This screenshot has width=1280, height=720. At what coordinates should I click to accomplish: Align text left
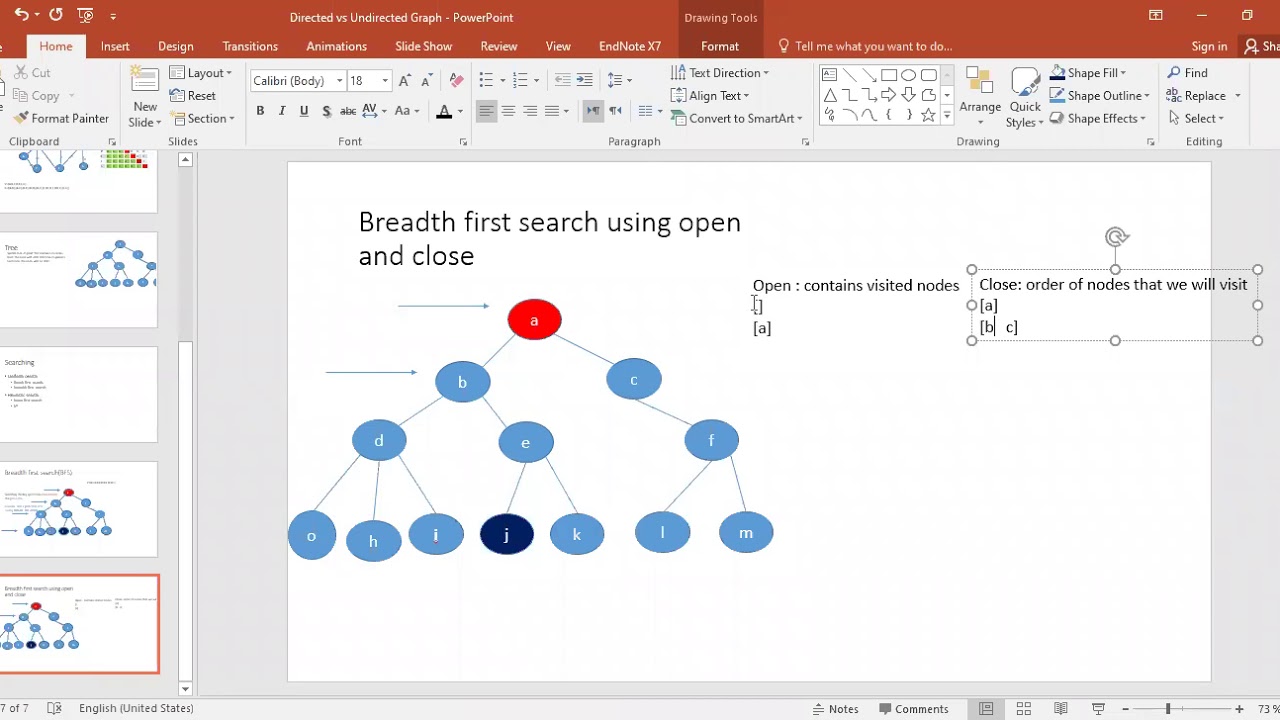click(486, 111)
